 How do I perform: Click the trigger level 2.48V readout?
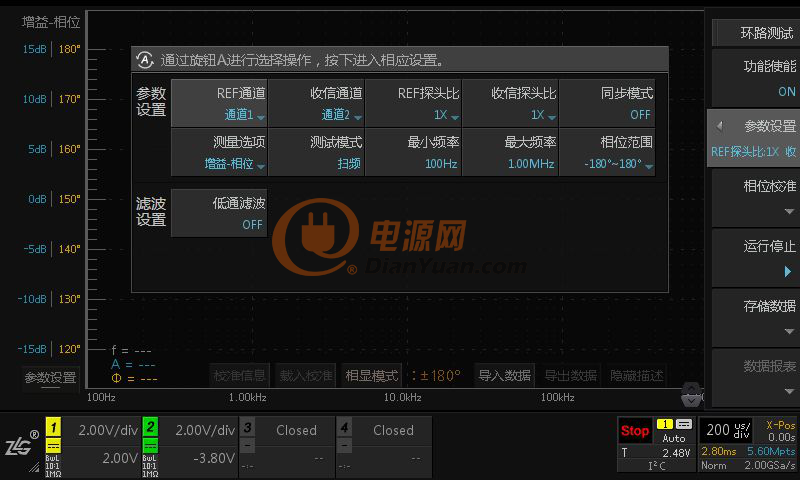point(677,452)
